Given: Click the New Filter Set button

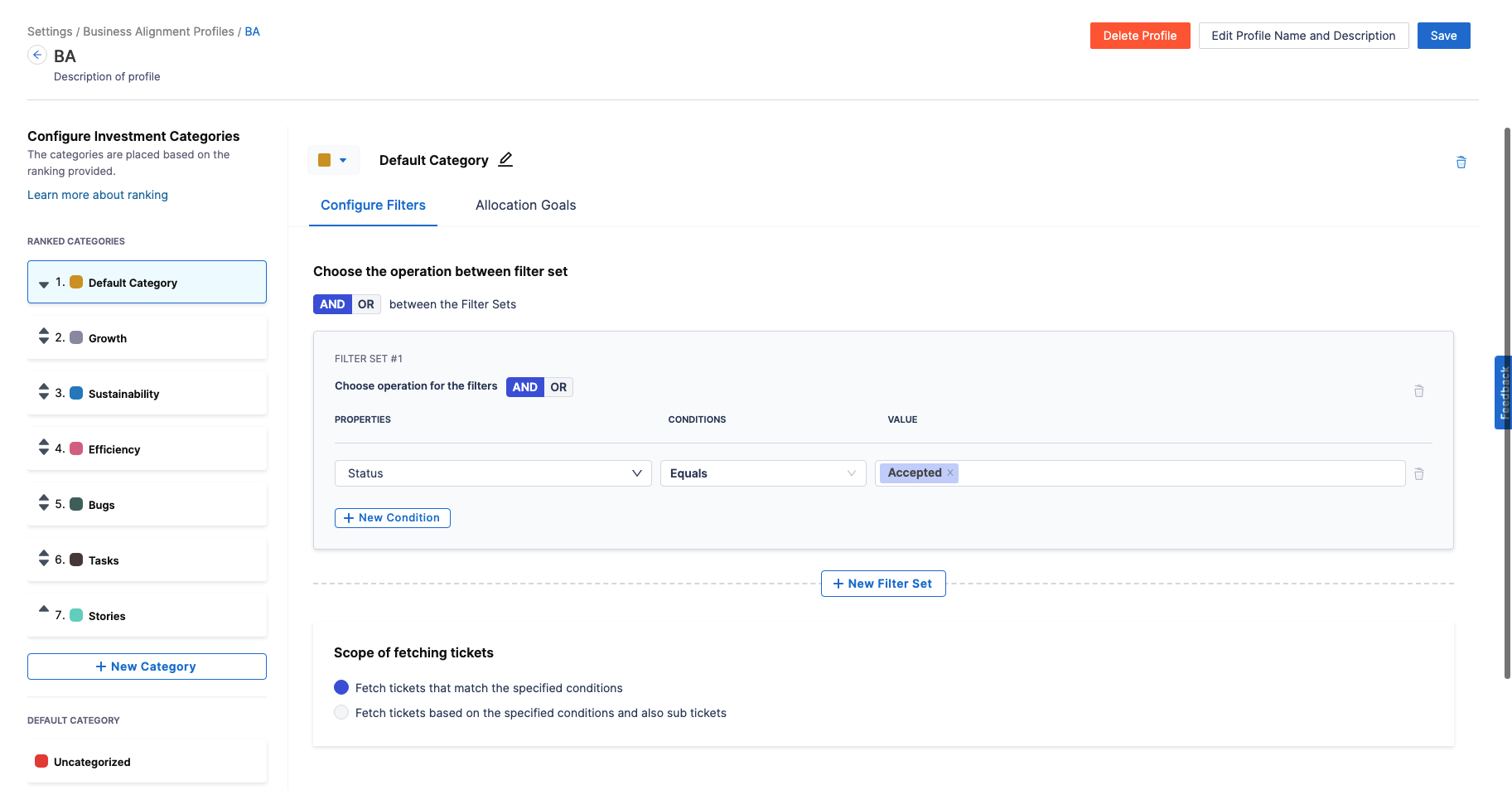Looking at the screenshot, I should 882,584.
